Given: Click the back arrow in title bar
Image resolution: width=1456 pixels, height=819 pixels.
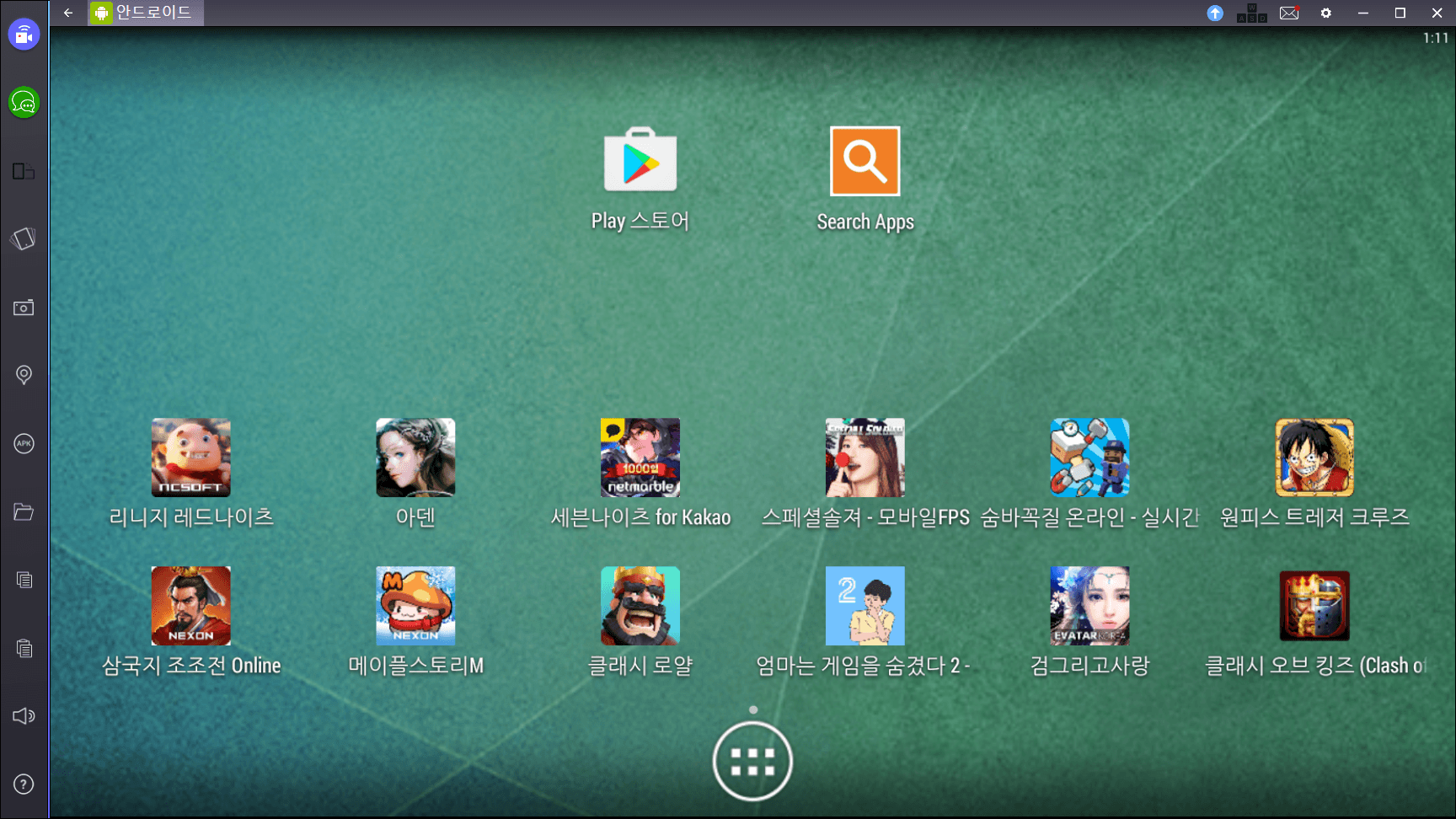Looking at the screenshot, I should (68, 13).
